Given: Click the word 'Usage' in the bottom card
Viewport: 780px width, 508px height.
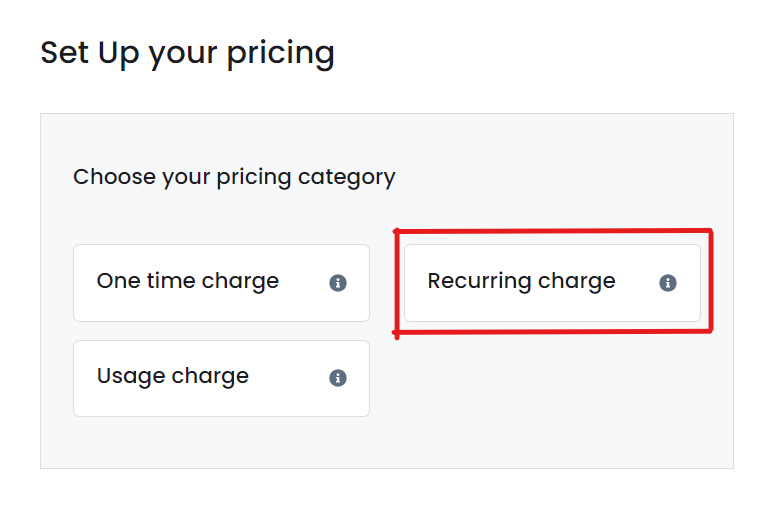Looking at the screenshot, I should point(131,377).
